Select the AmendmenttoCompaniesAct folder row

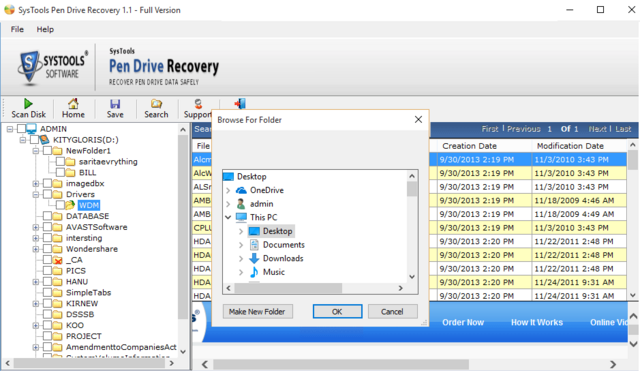121,347
